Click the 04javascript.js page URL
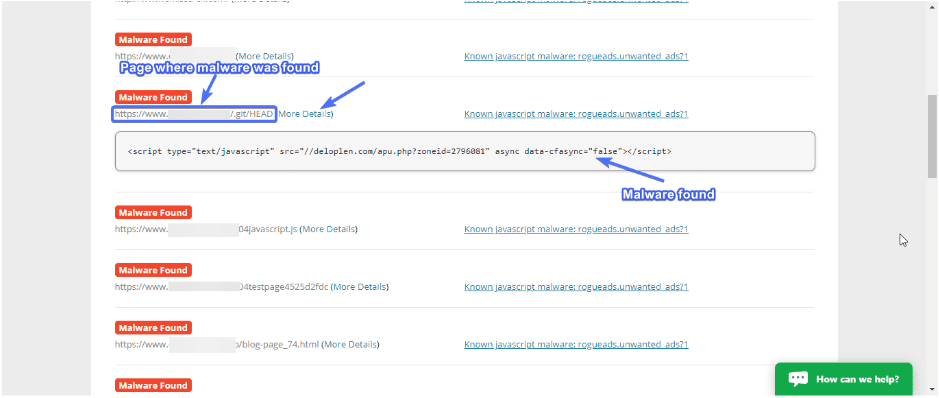The image size is (939, 398). click(206, 229)
